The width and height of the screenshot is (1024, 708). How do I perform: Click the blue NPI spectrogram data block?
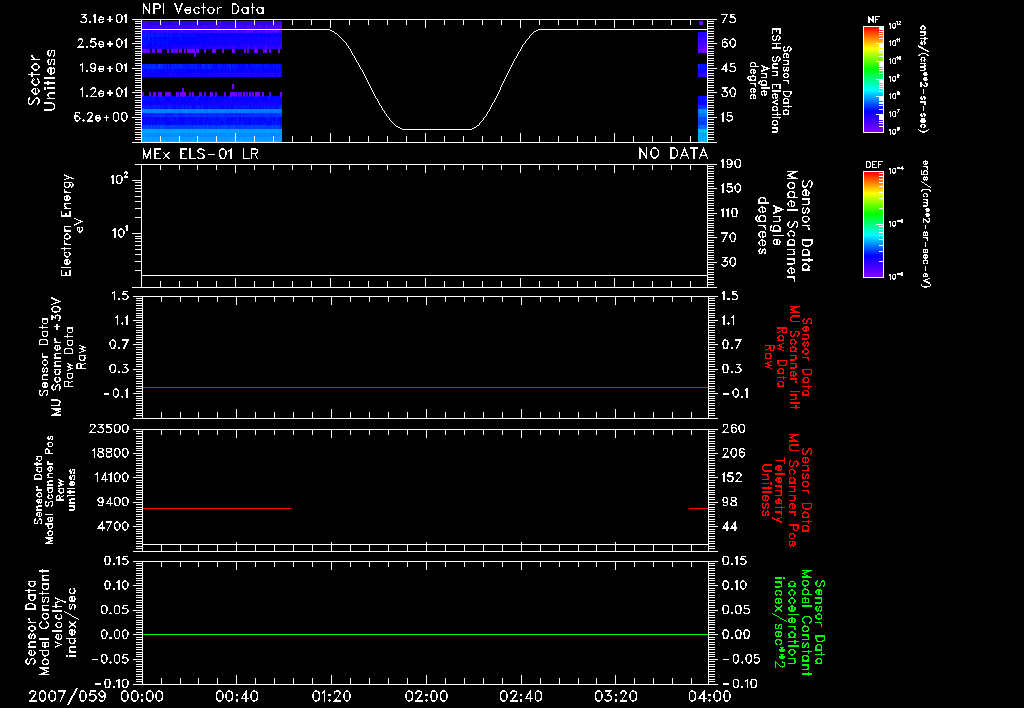(x=212, y=80)
